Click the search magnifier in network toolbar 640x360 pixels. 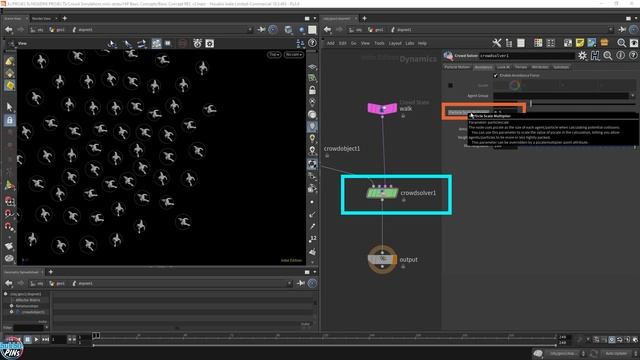621,43
